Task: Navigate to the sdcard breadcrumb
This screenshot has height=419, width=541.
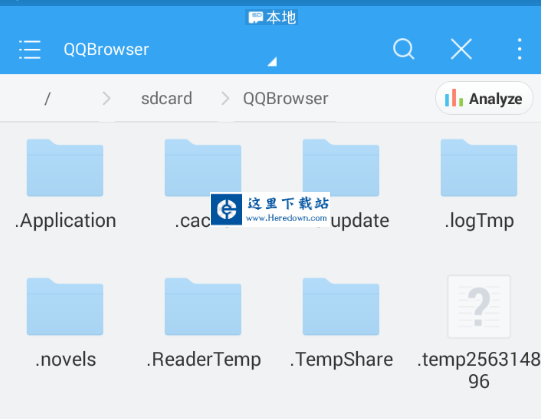Action: [x=167, y=99]
